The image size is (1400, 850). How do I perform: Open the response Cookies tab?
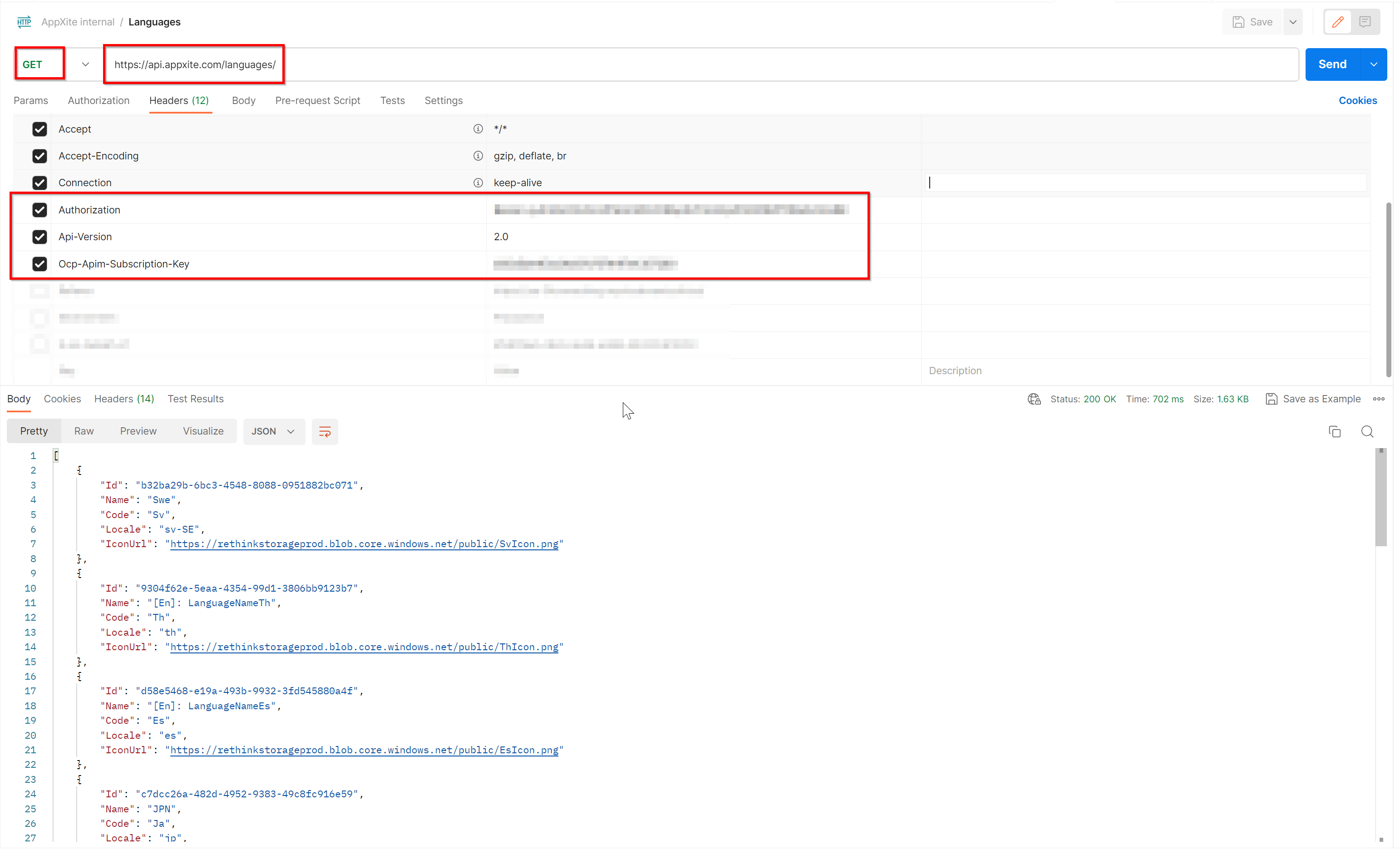(62, 398)
